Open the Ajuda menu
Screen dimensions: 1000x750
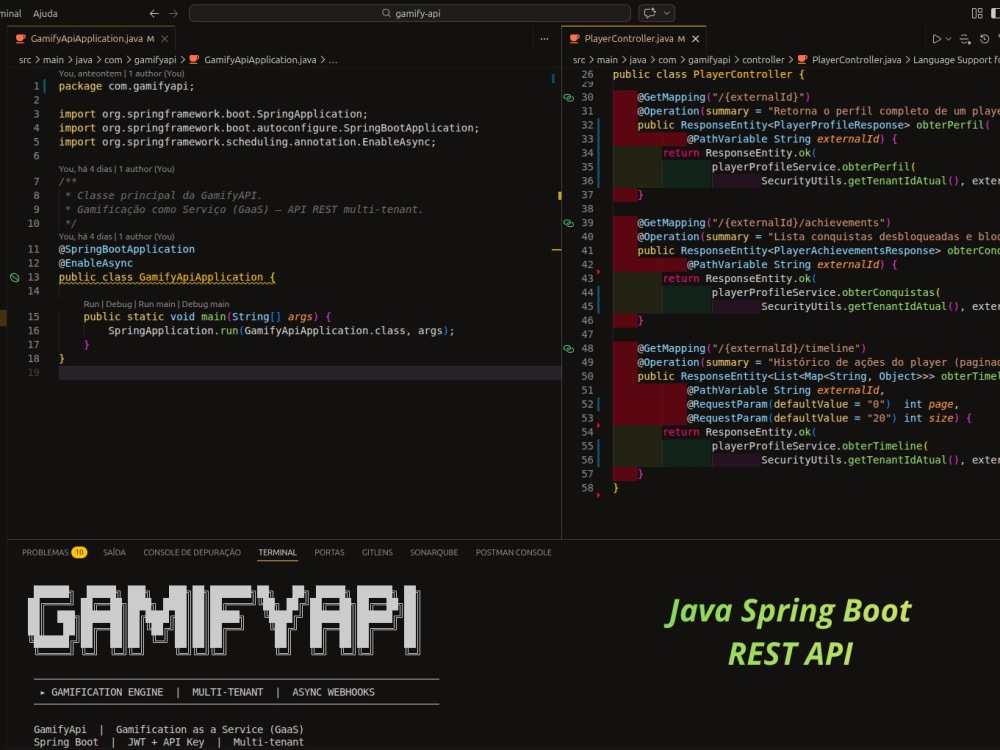pos(45,13)
